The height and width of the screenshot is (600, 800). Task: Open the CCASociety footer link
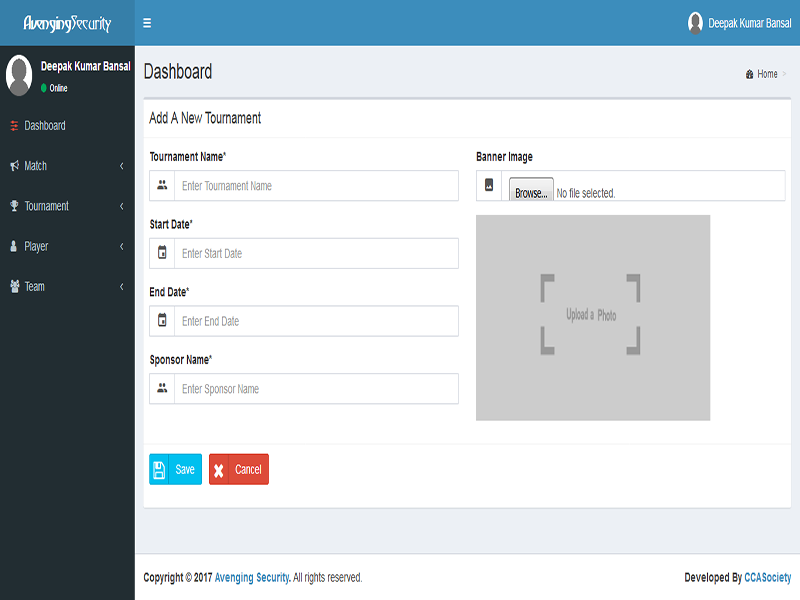(767, 578)
